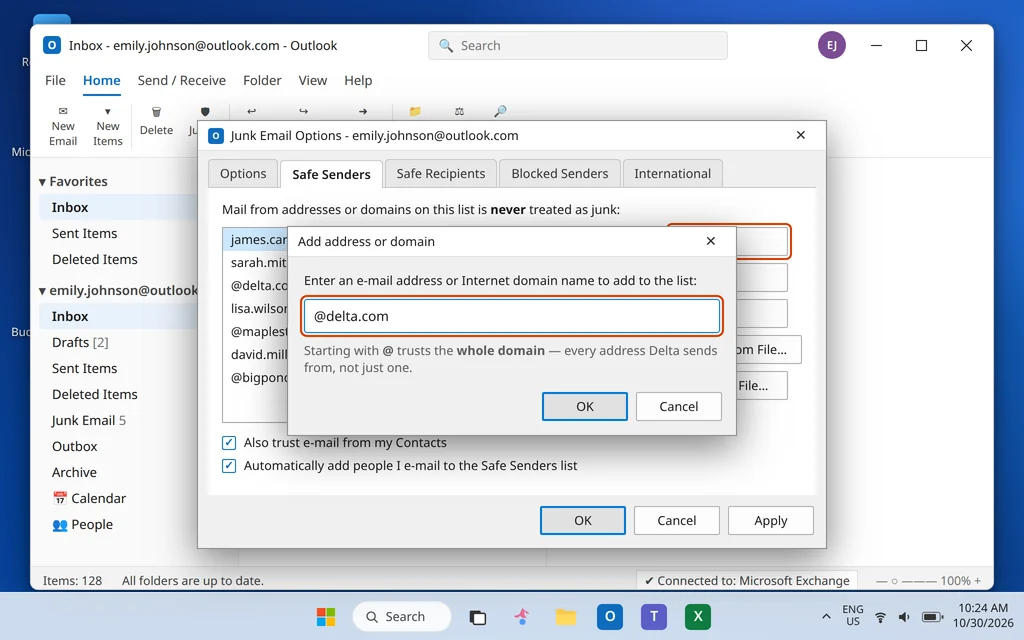Viewport: 1024px width, 640px height.
Task: Click the Outlook icon on the taskbar
Action: coord(609,616)
